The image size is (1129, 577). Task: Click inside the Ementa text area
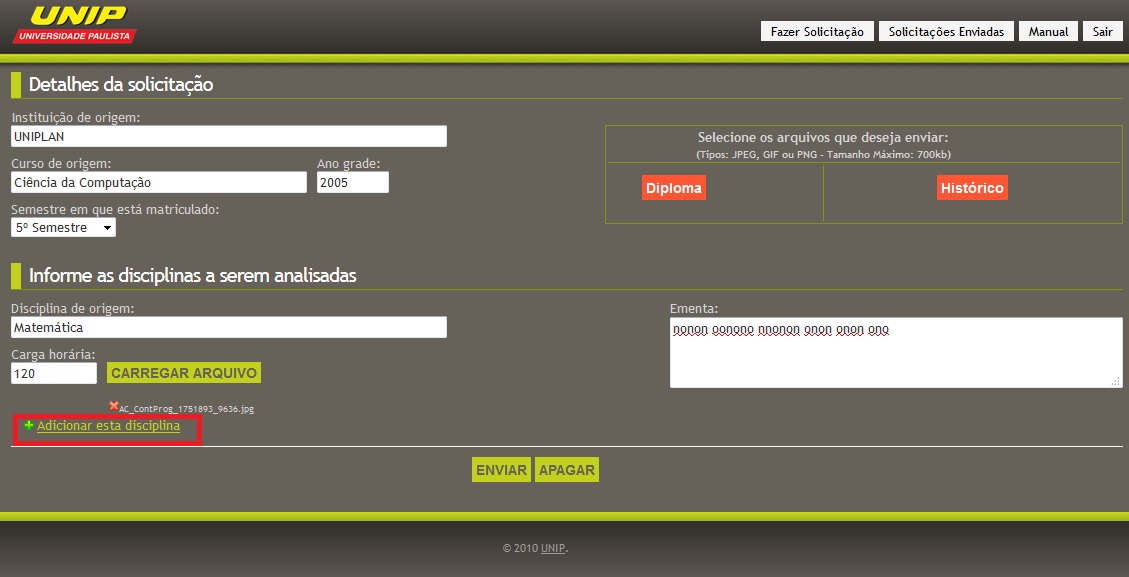pos(895,355)
